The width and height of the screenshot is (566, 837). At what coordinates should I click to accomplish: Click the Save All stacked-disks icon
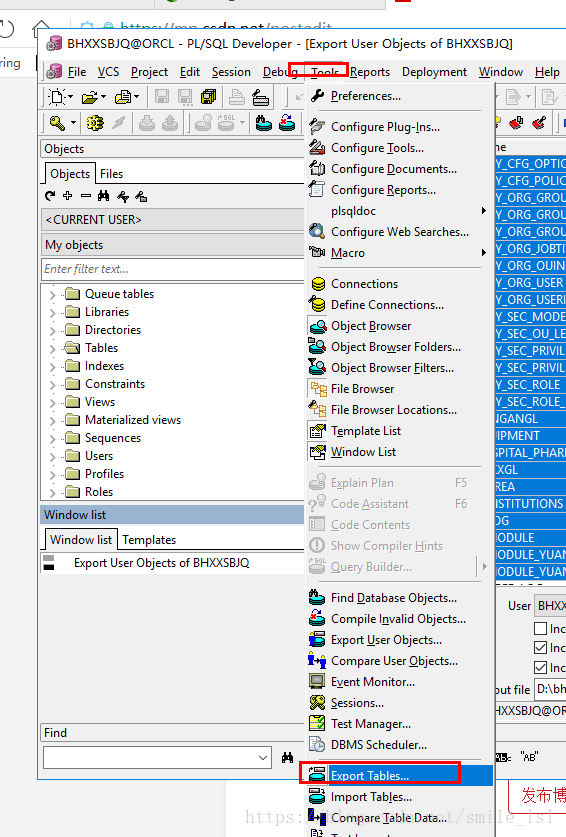point(208,97)
